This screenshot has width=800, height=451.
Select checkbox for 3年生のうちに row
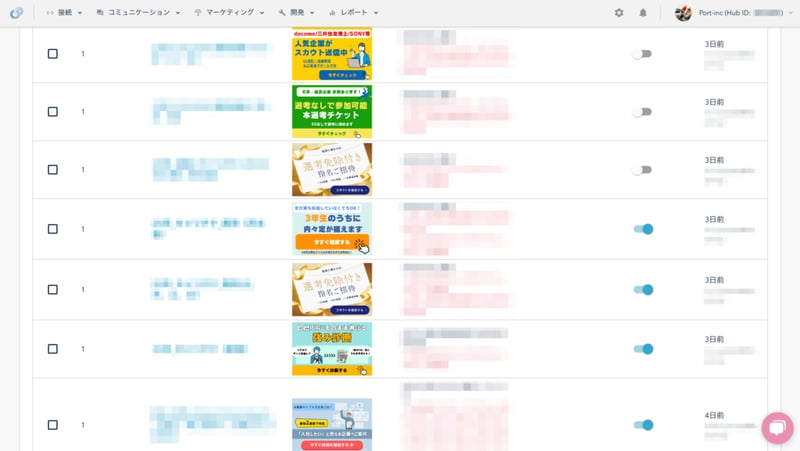[x=53, y=229]
